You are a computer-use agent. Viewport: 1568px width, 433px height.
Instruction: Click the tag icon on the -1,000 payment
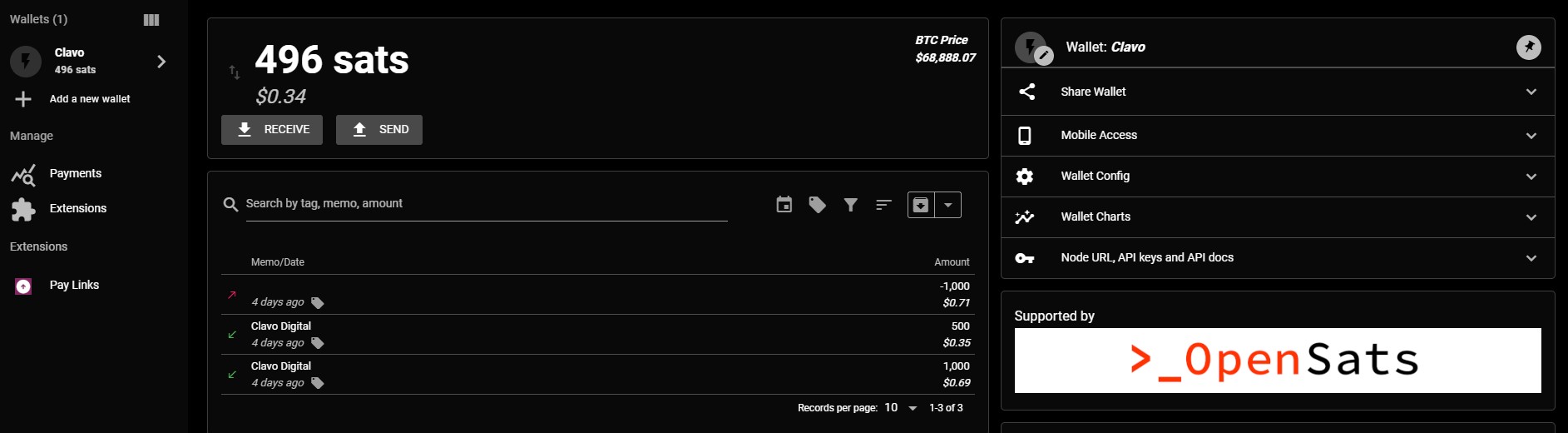point(317,303)
